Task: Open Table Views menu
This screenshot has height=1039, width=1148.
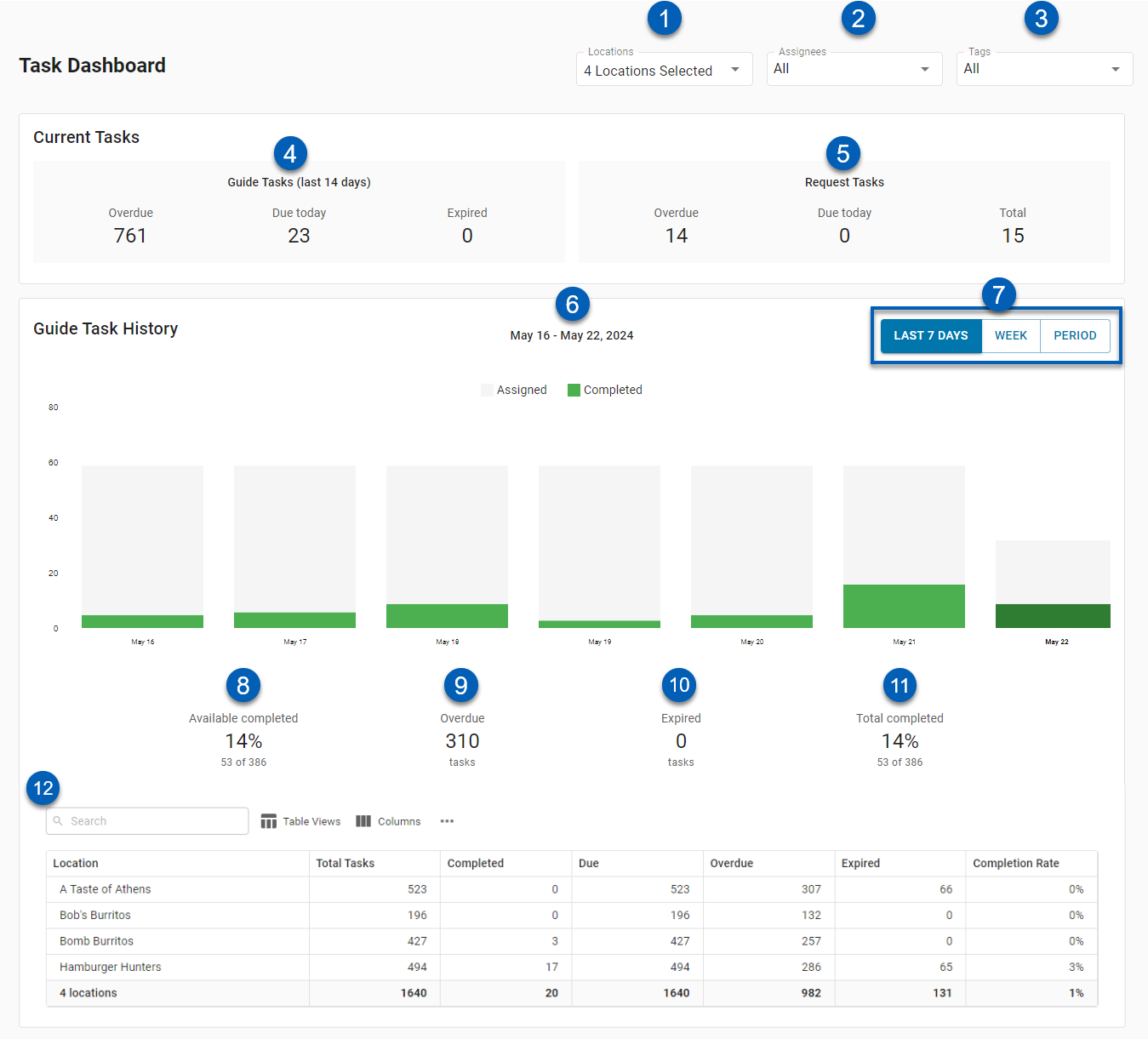Action: pyautogui.click(x=300, y=821)
